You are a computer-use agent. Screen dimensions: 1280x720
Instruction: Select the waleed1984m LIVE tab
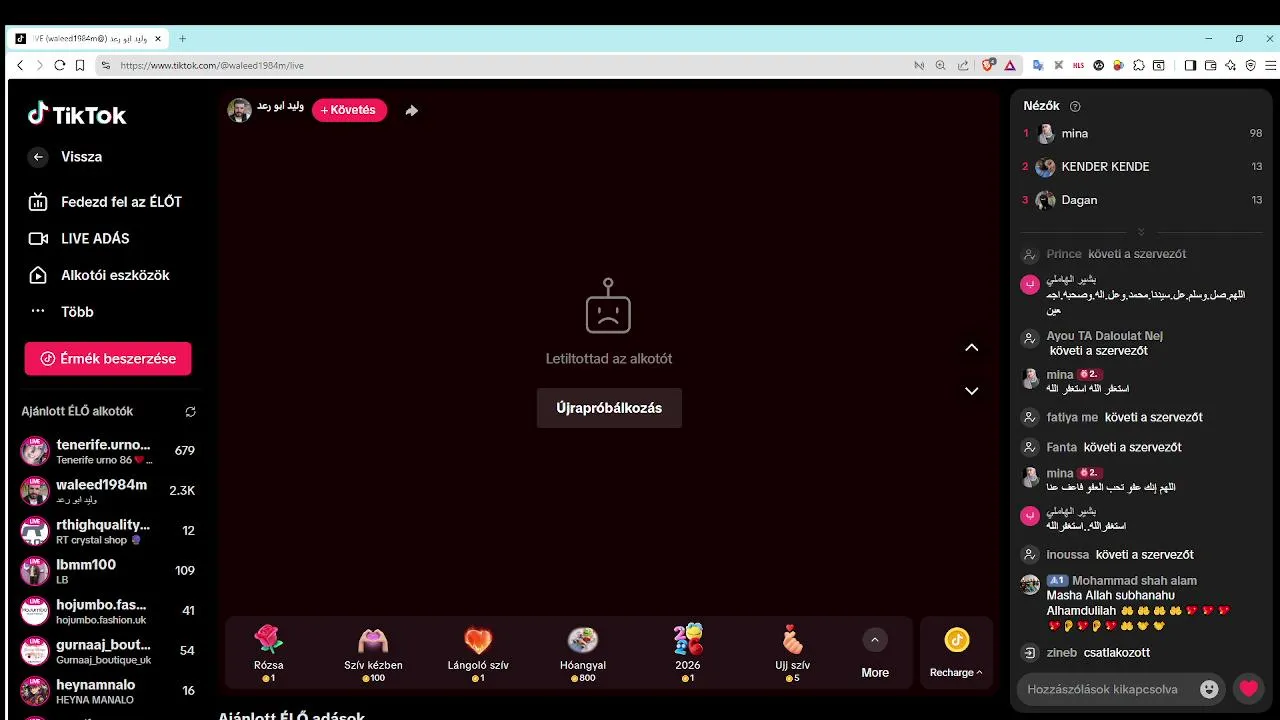point(88,39)
